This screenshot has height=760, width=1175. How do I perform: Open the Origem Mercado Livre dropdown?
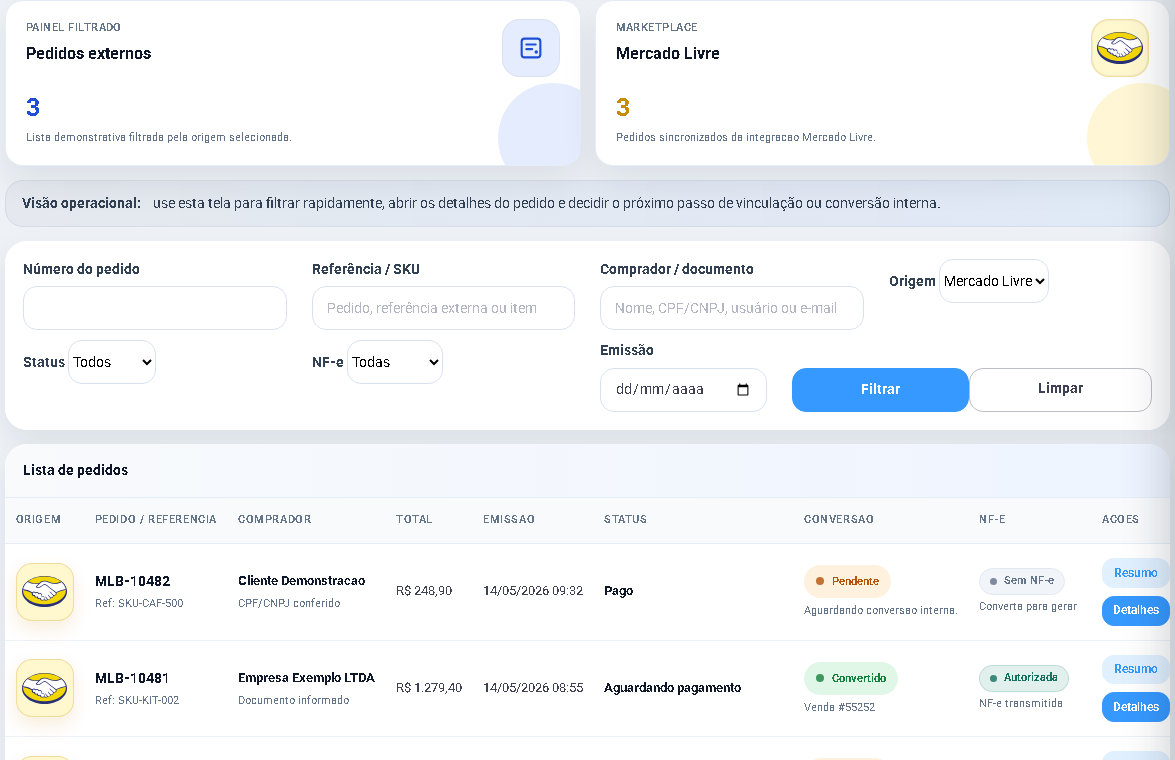coord(994,281)
